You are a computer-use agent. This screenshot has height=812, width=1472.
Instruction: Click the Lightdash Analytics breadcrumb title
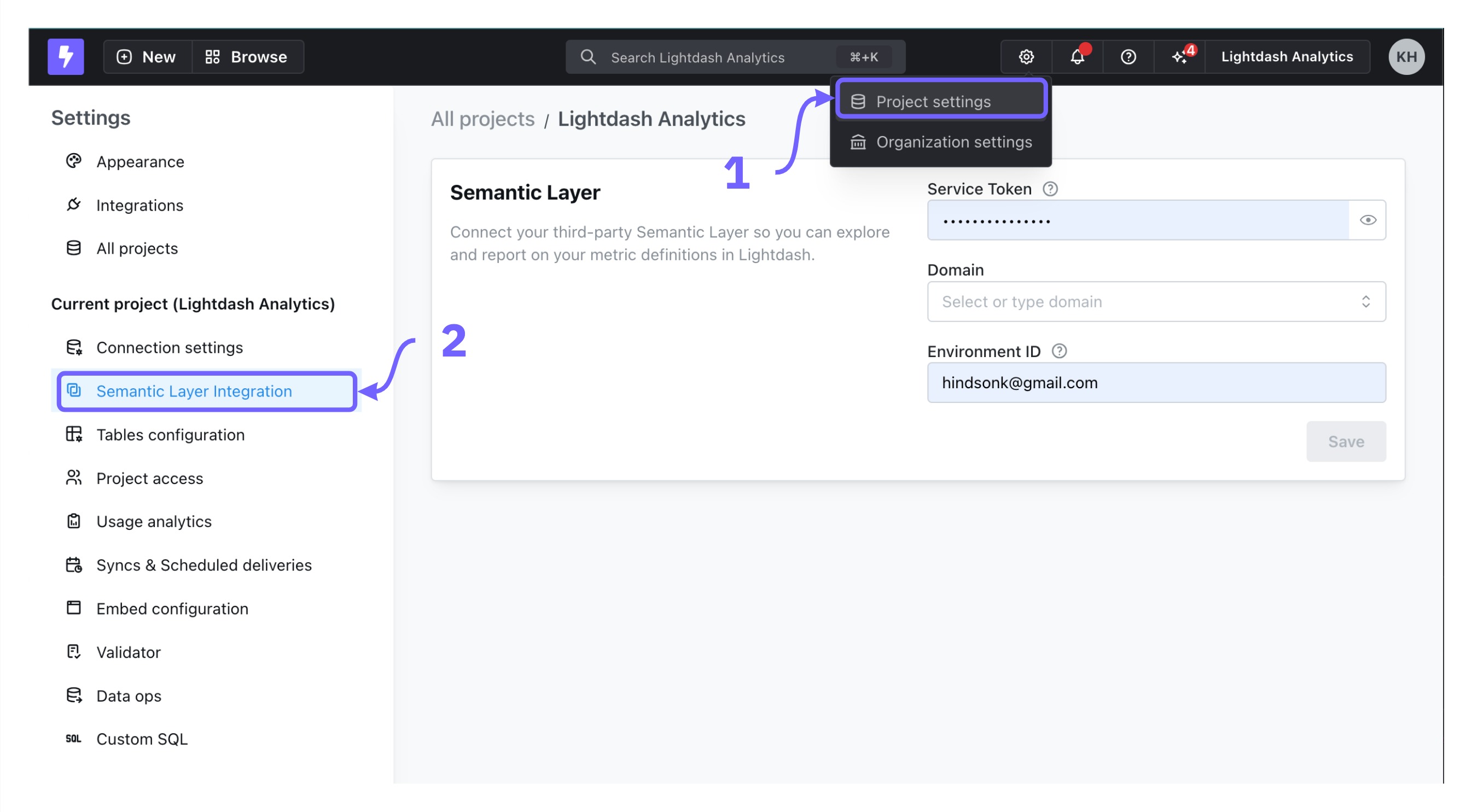coord(651,119)
